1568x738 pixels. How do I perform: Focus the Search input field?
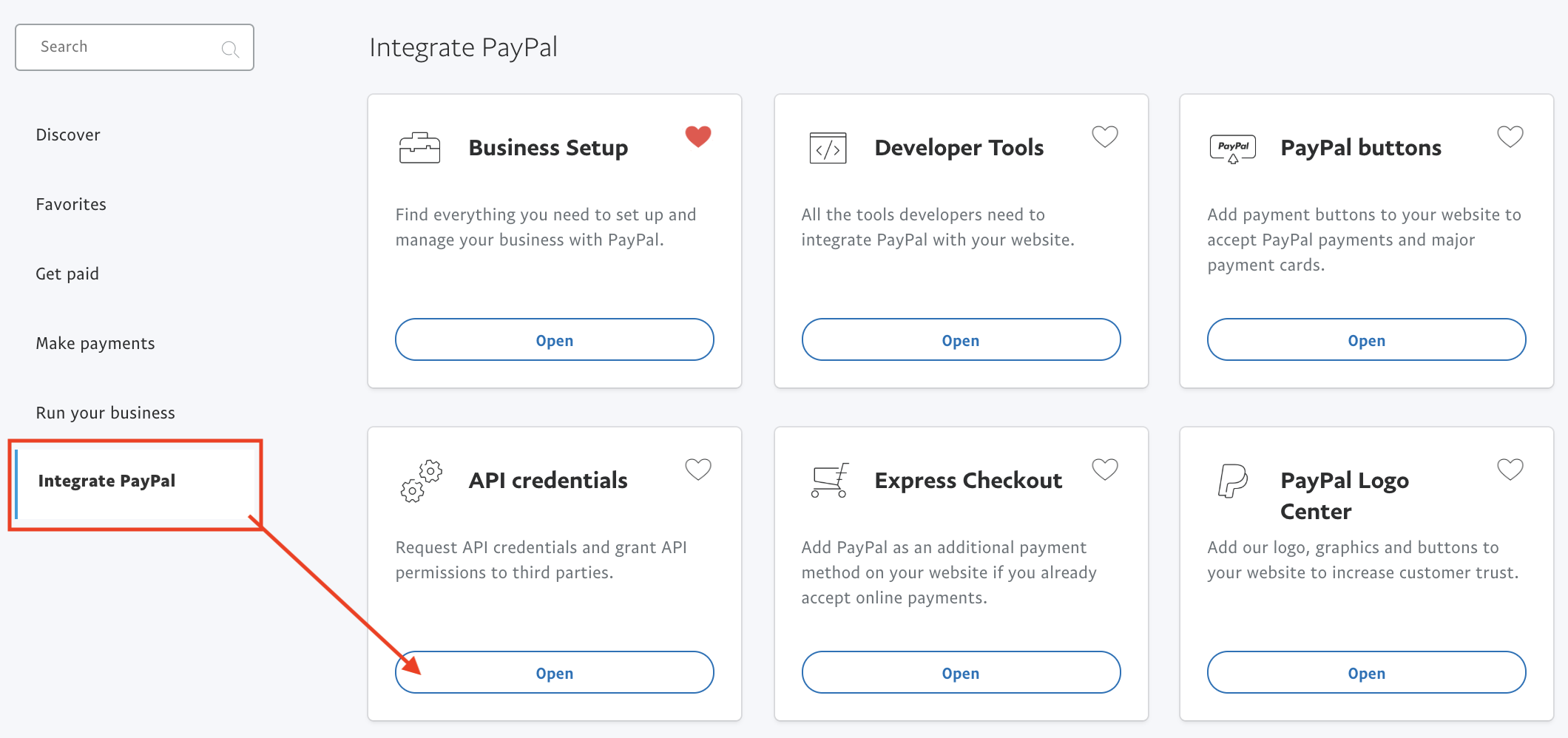point(135,47)
